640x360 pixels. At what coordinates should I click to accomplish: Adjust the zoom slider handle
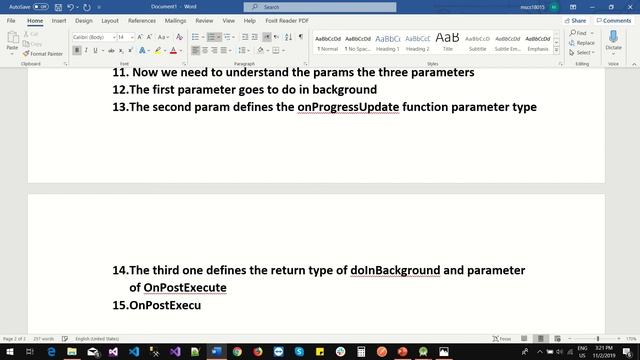[x=598, y=338]
